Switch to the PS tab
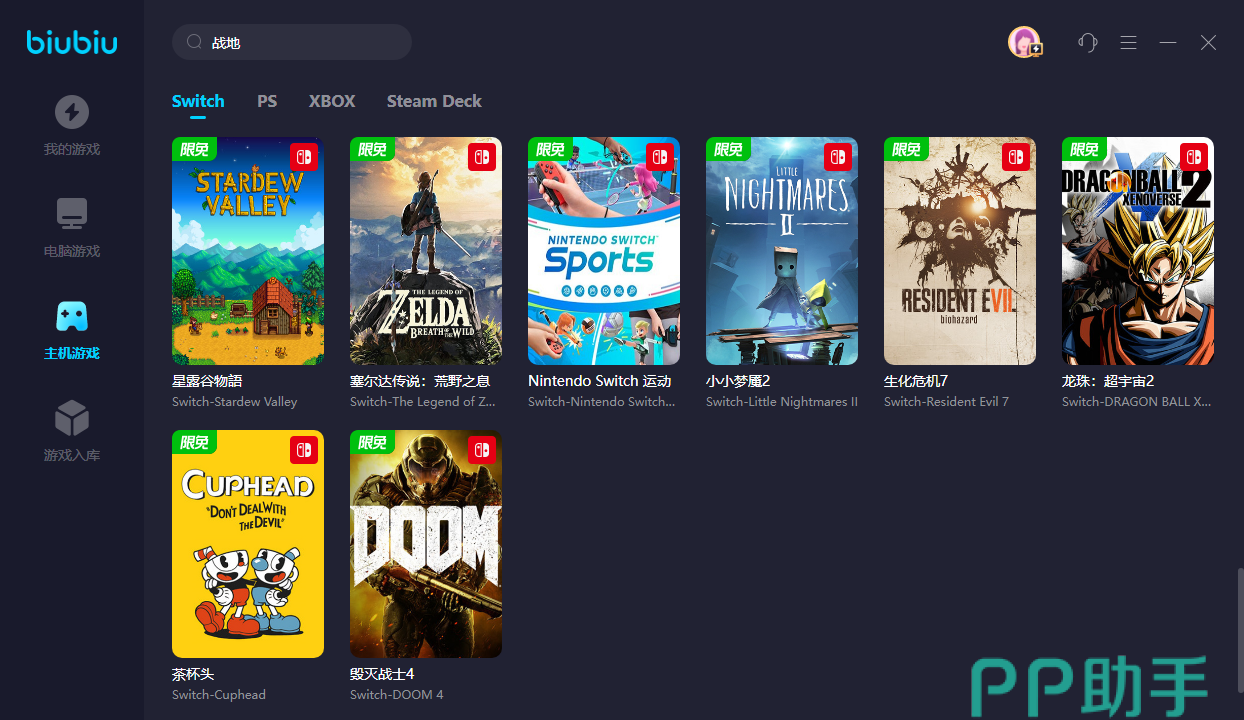 pyautogui.click(x=267, y=101)
